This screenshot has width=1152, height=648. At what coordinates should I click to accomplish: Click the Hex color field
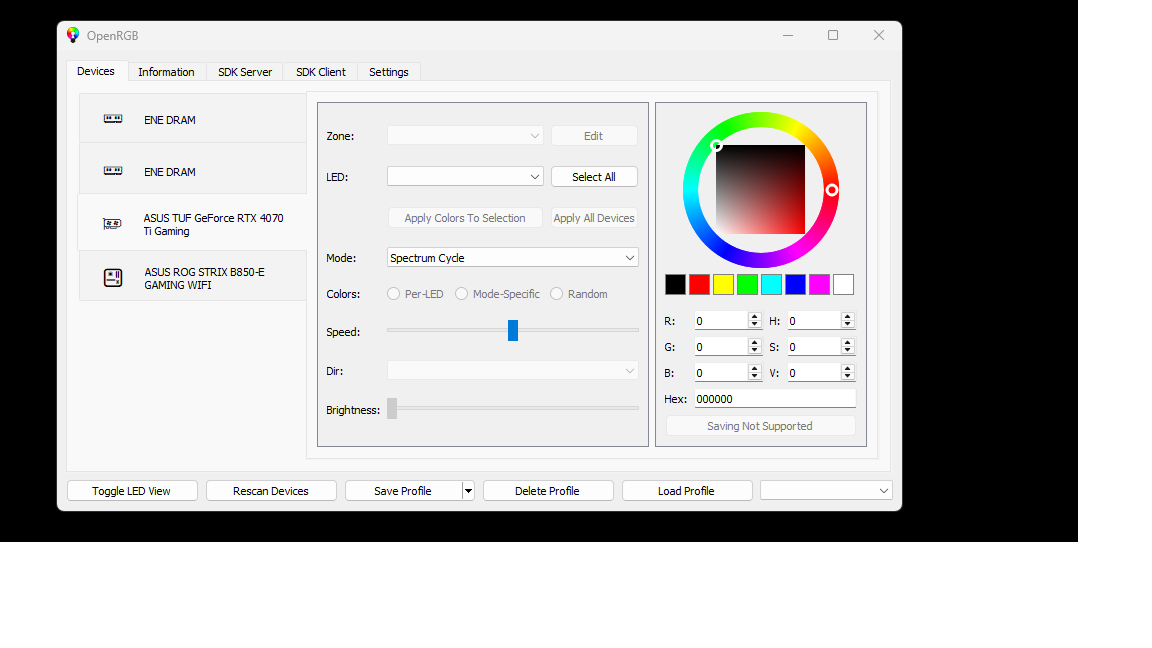(x=775, y=399)
